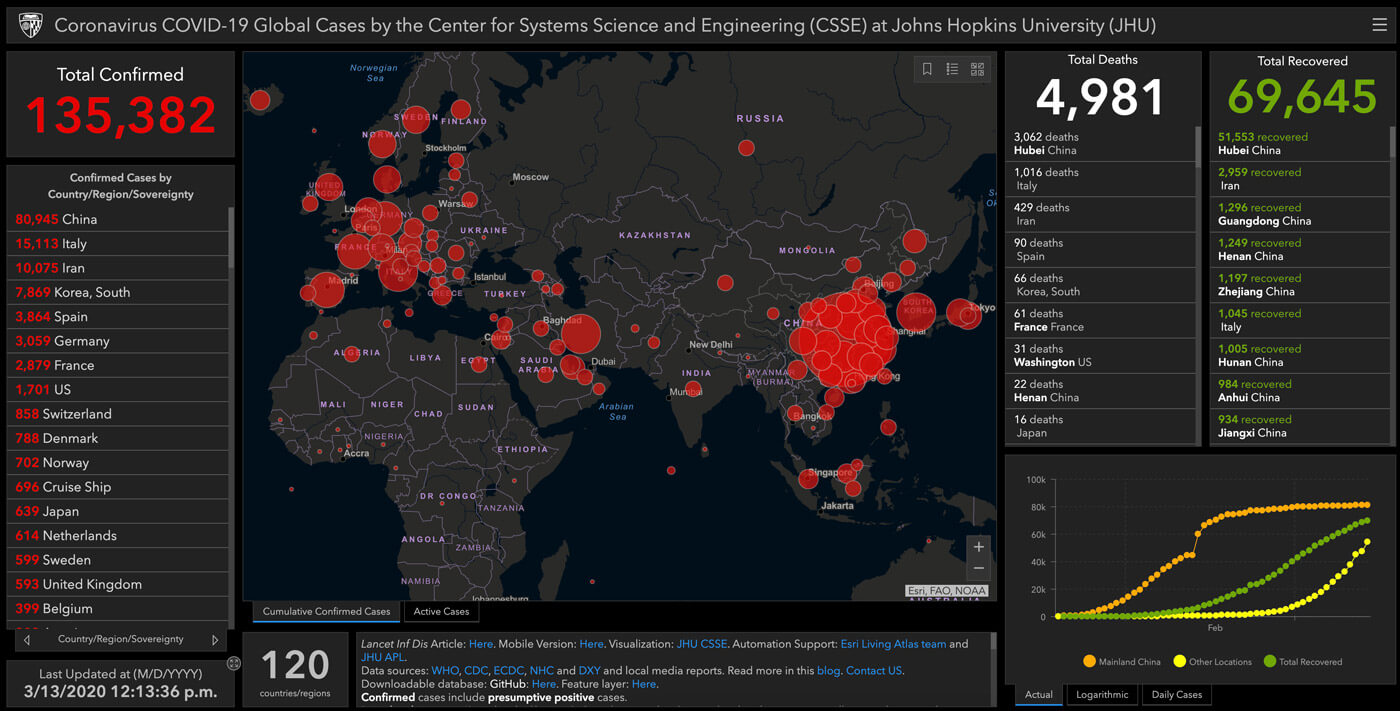Zoom out on the map
Image resolution: width=1400 pixels, height=711 pixels.
click(x=979, y=569)
